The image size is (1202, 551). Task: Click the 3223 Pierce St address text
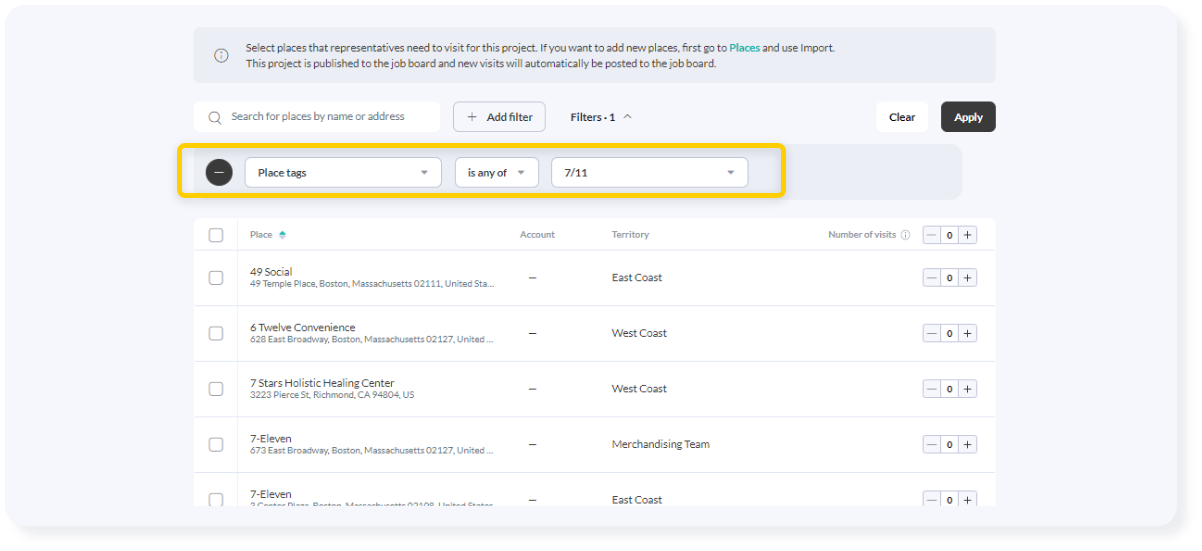(332, 395)
